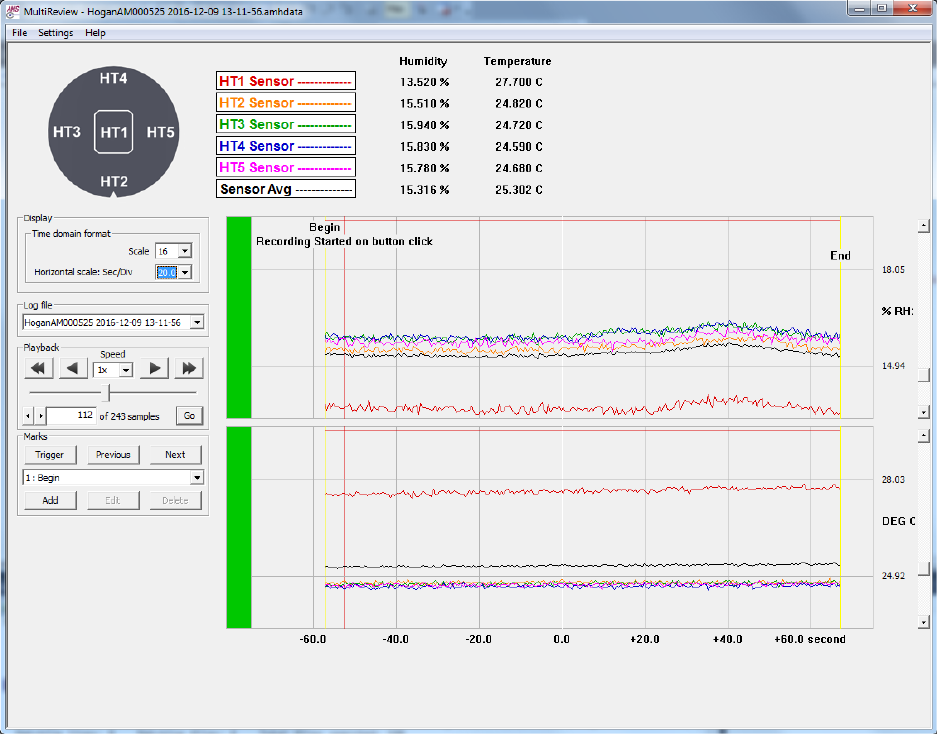Select the HT1 center sensor on diagram

[x=114, y=133]
